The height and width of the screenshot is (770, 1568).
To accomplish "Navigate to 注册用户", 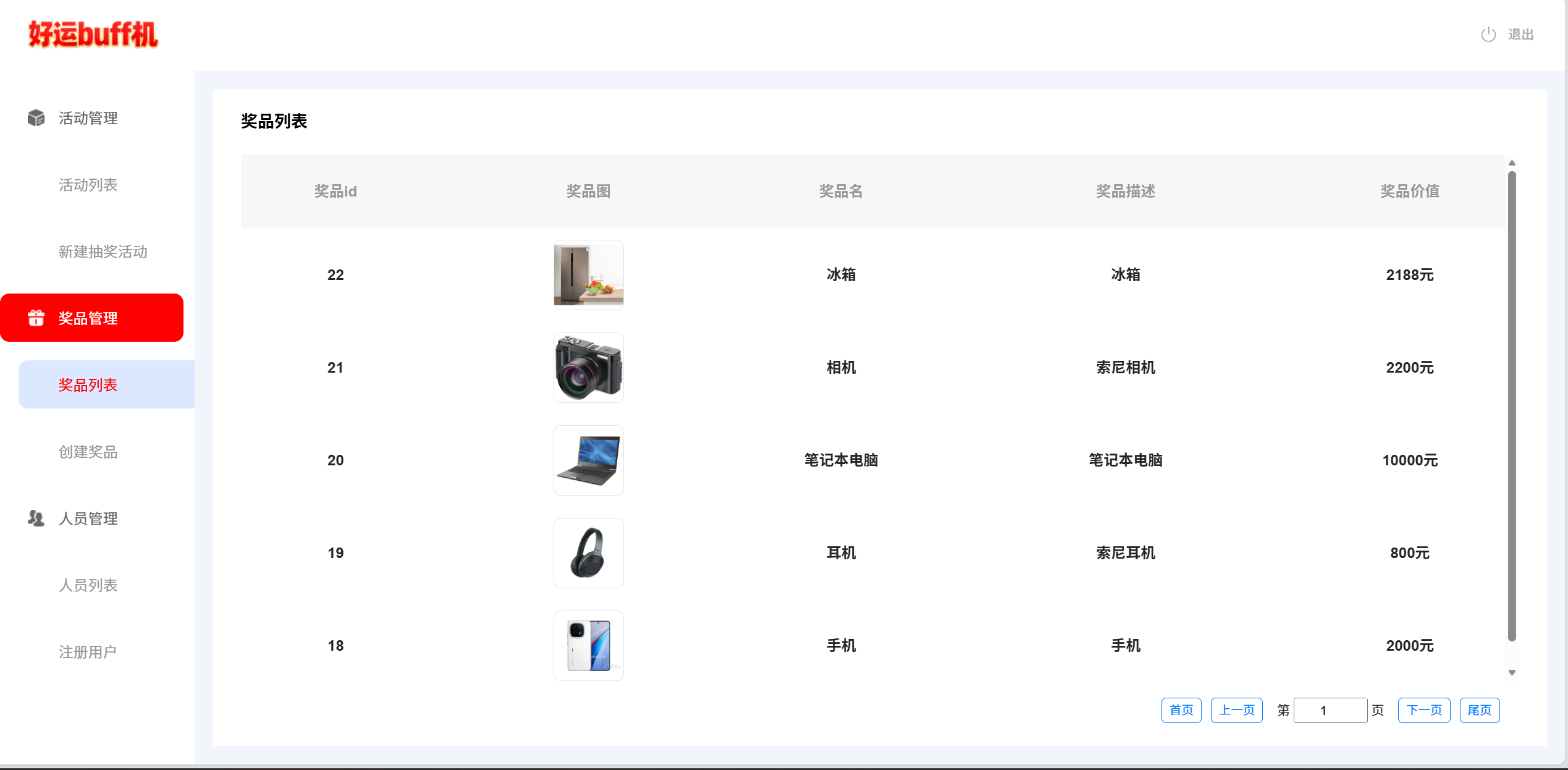I will point(88,652).
